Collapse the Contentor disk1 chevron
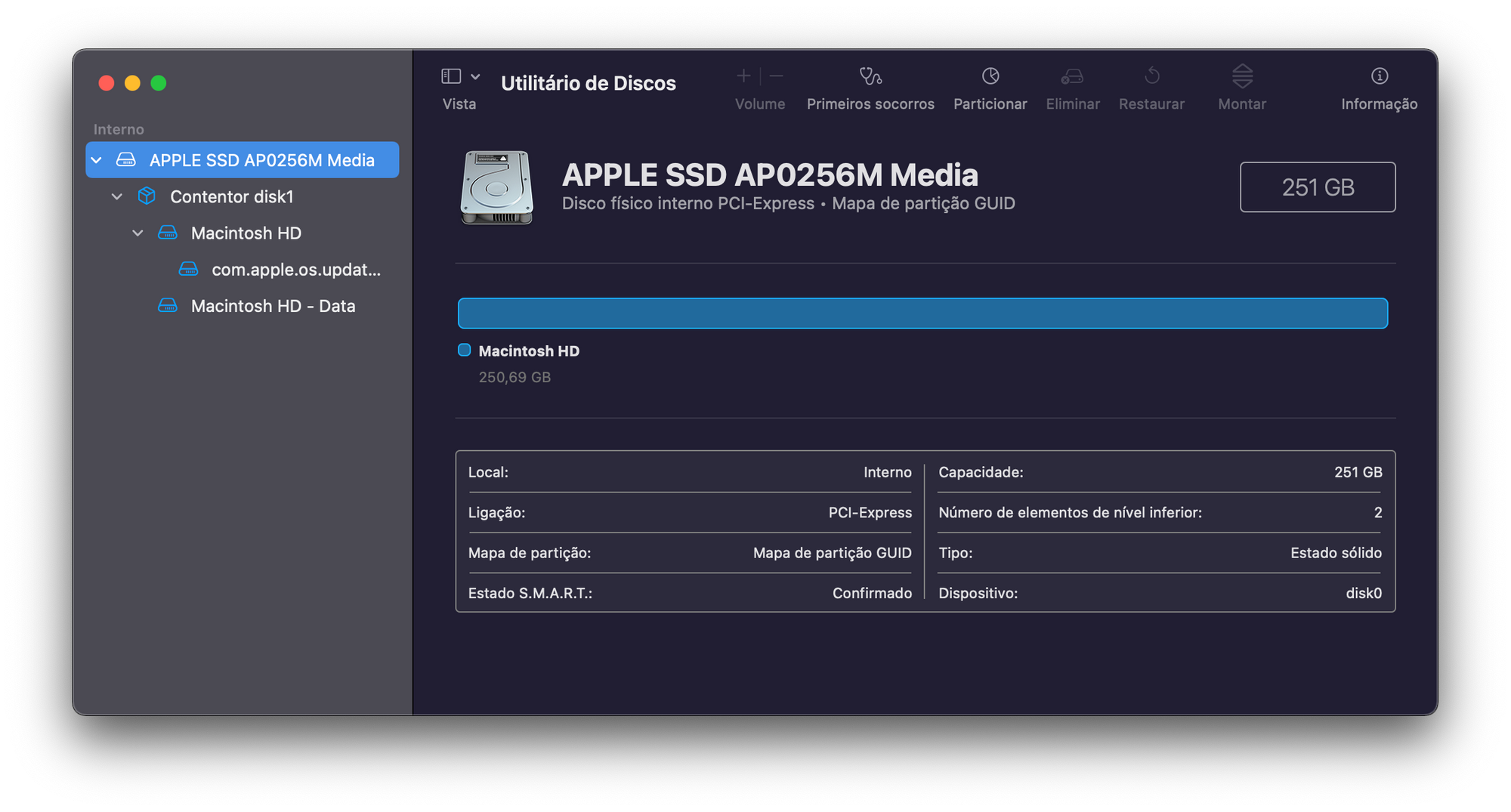Viewport: 1511px width, 812px height. pos(117,196)
